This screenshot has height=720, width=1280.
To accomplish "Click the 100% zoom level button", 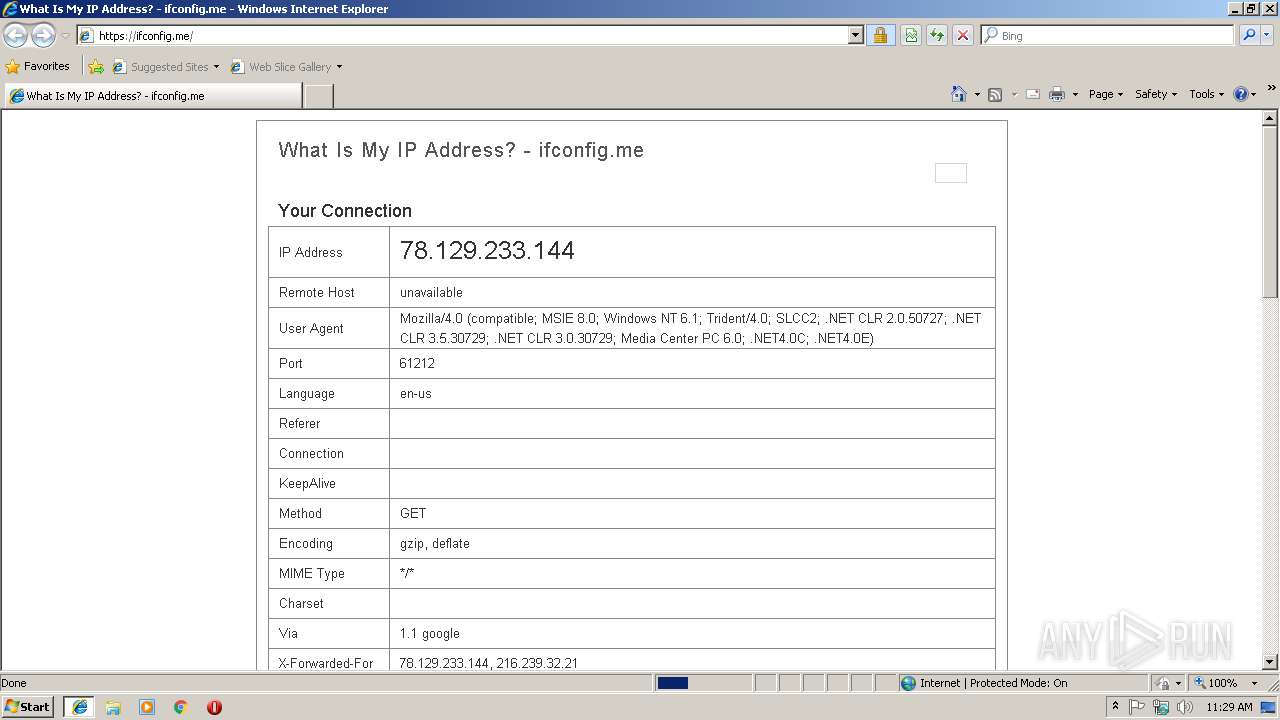I will click(1216, 683).
